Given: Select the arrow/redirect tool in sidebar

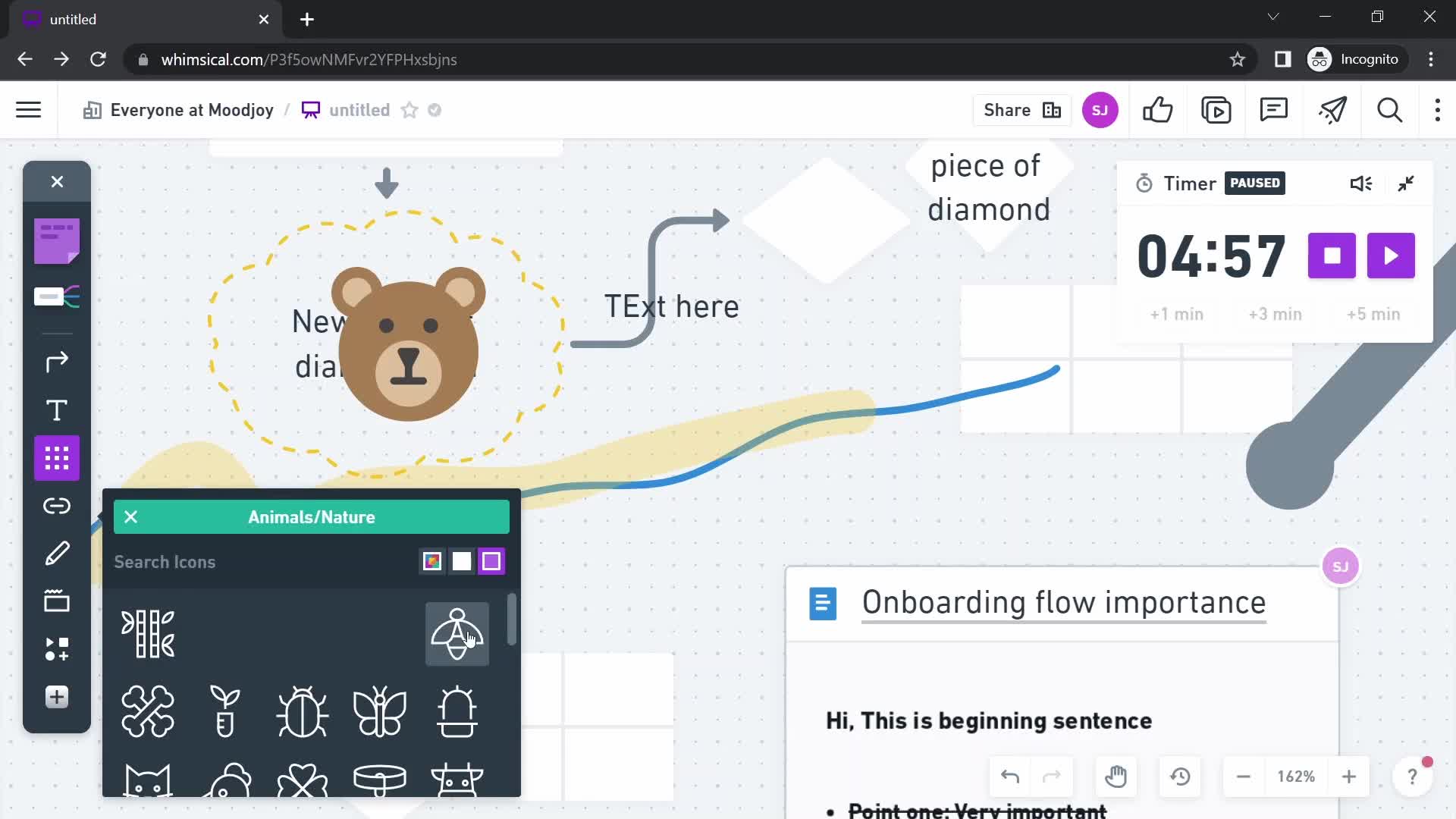Looking at the screenshot, I should [x=56, y=361].
